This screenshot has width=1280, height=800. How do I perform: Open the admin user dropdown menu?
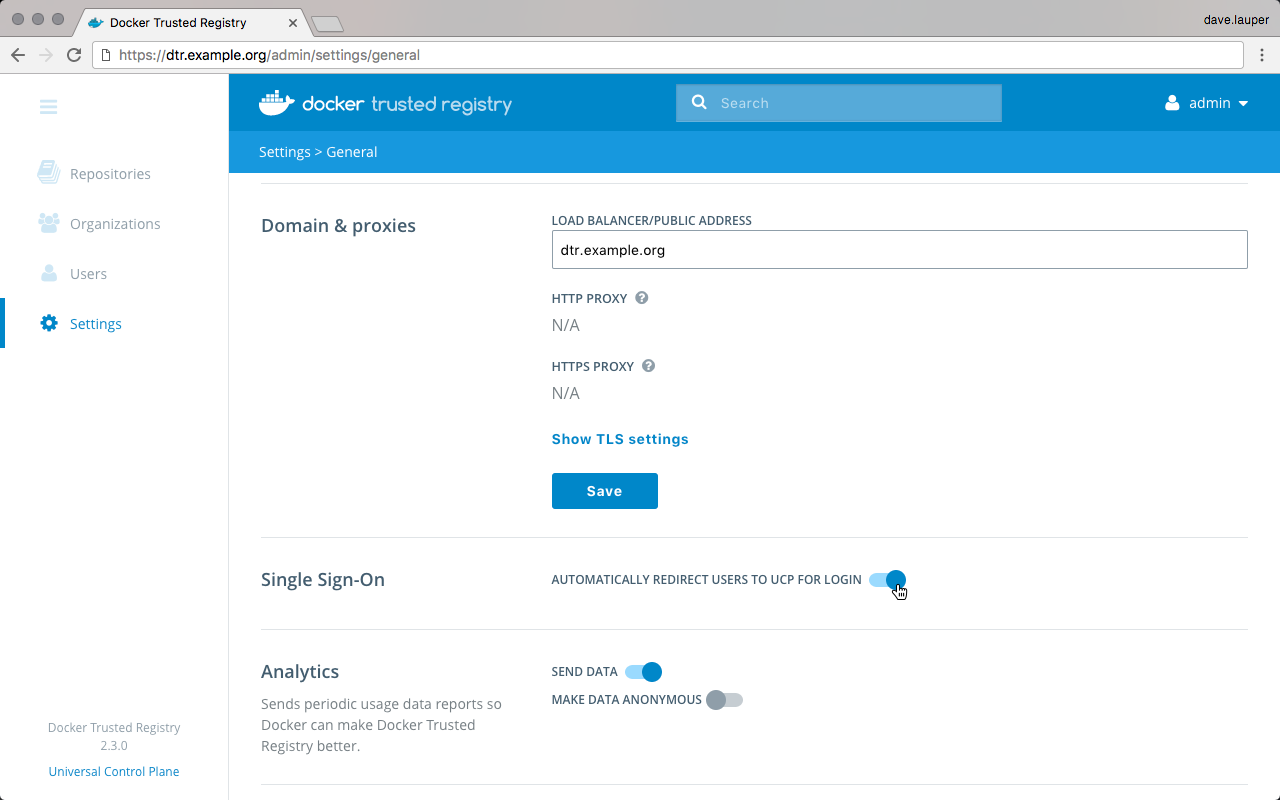tap(1207, 103)
